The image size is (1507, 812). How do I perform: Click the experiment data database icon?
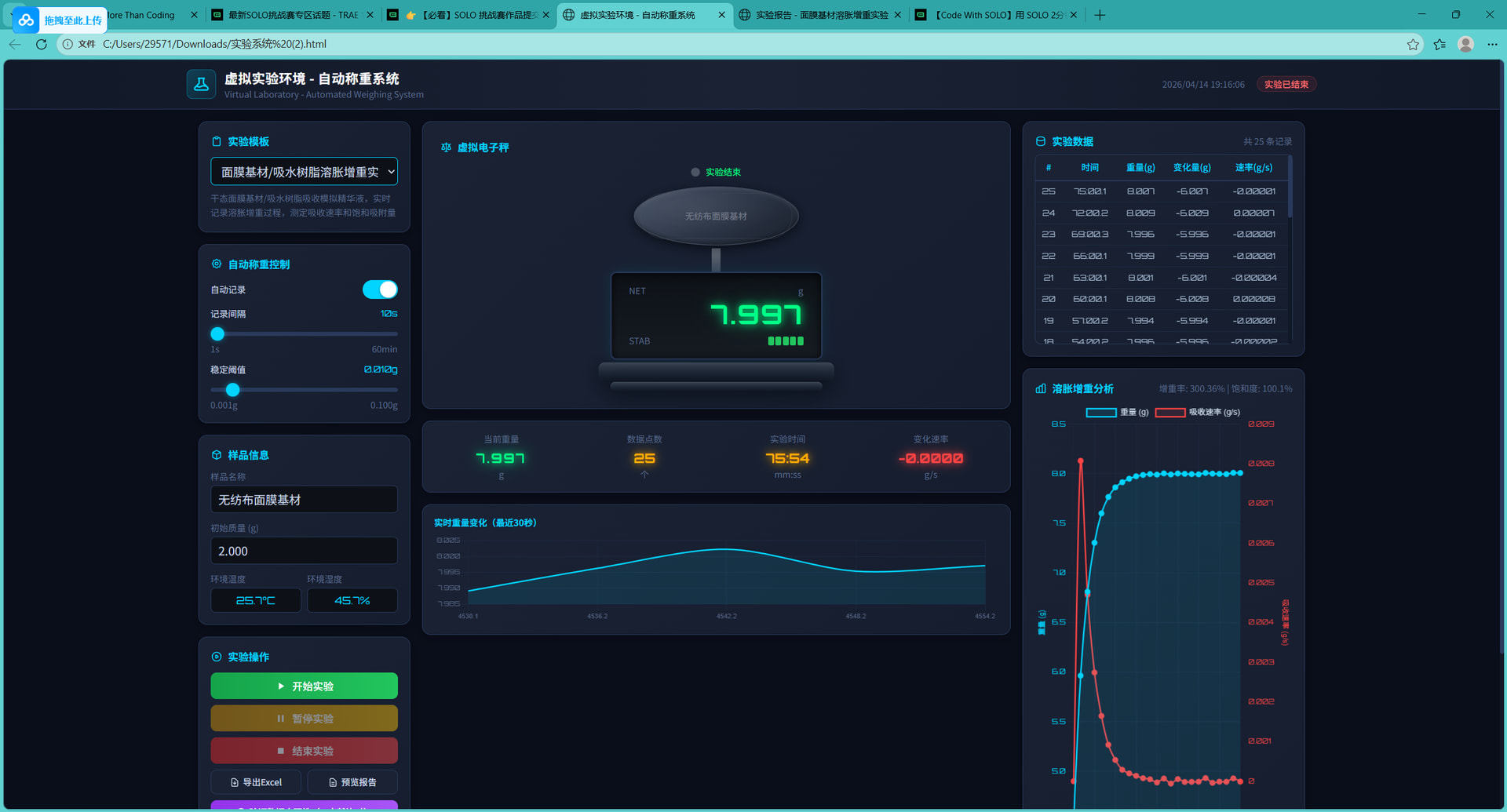(1041, 141)
